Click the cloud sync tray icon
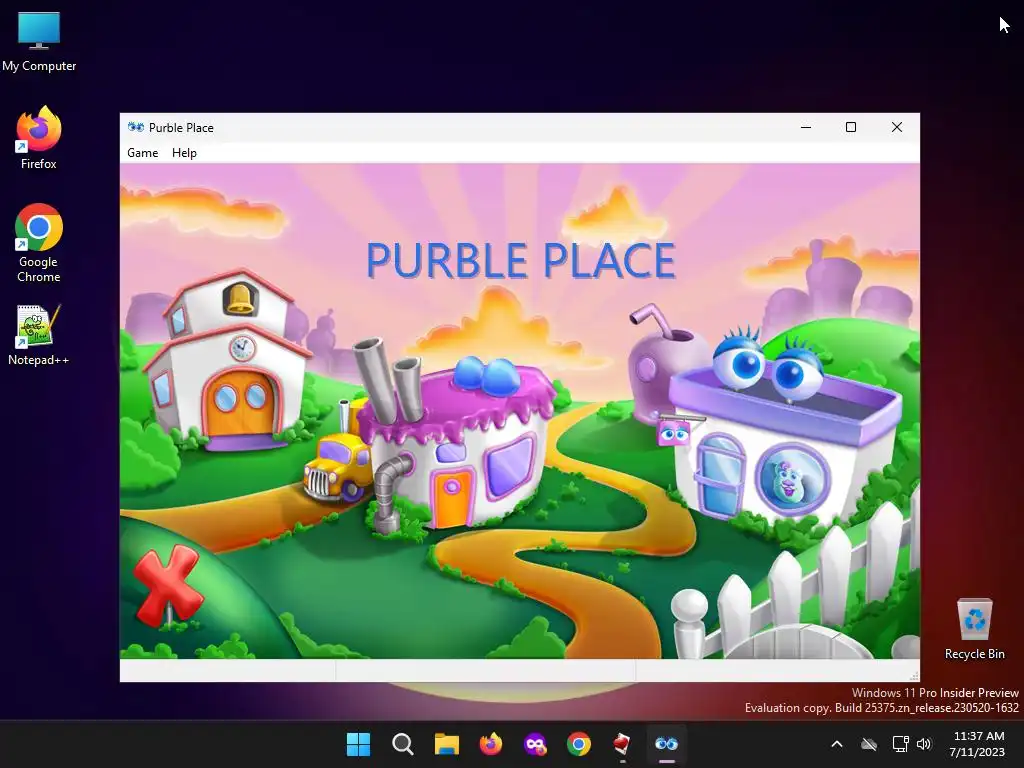The width and height of the screenshot is (1024, 768). coord(869,744)
